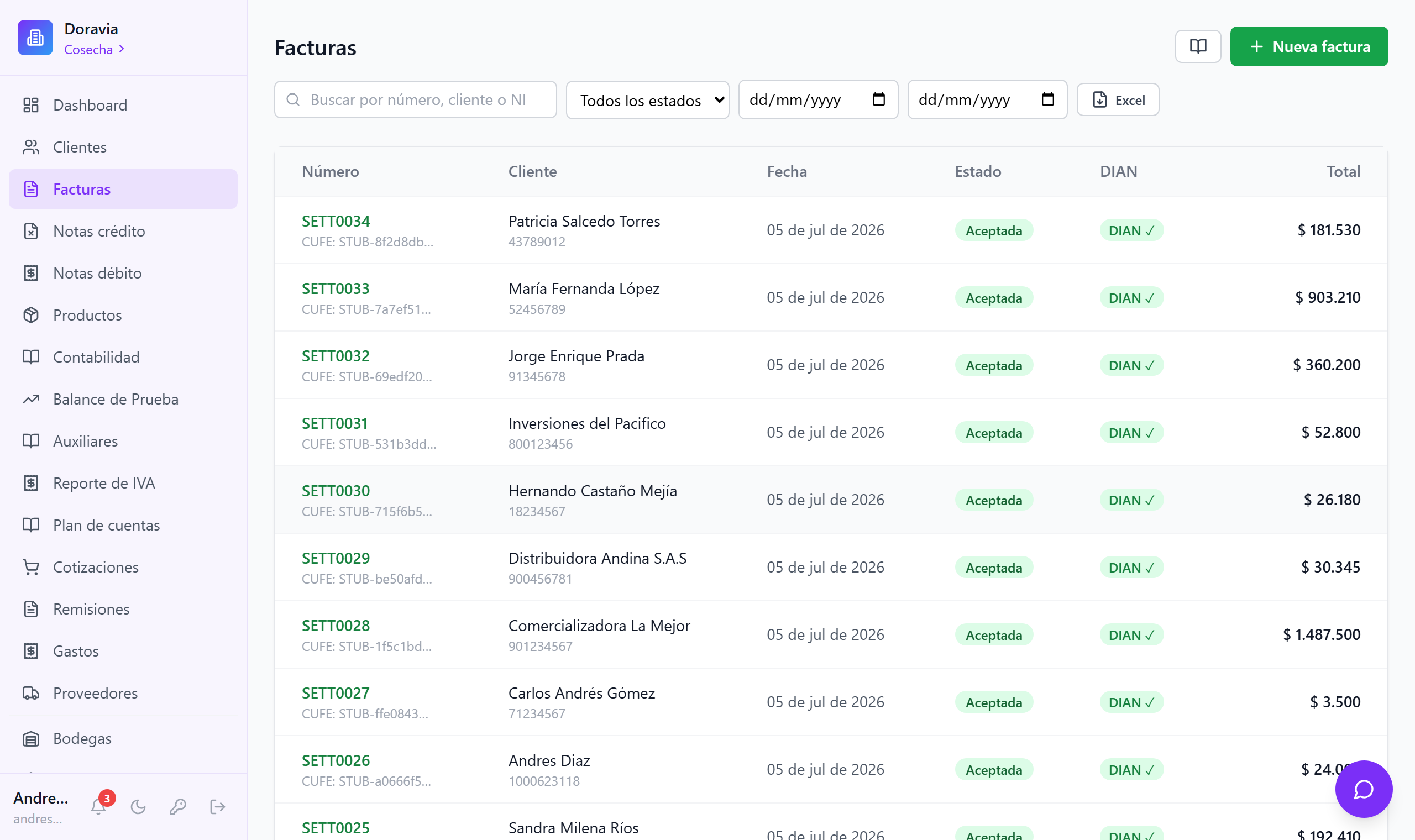
Task: Open invoice SETT0026
Action: (336, 760)
